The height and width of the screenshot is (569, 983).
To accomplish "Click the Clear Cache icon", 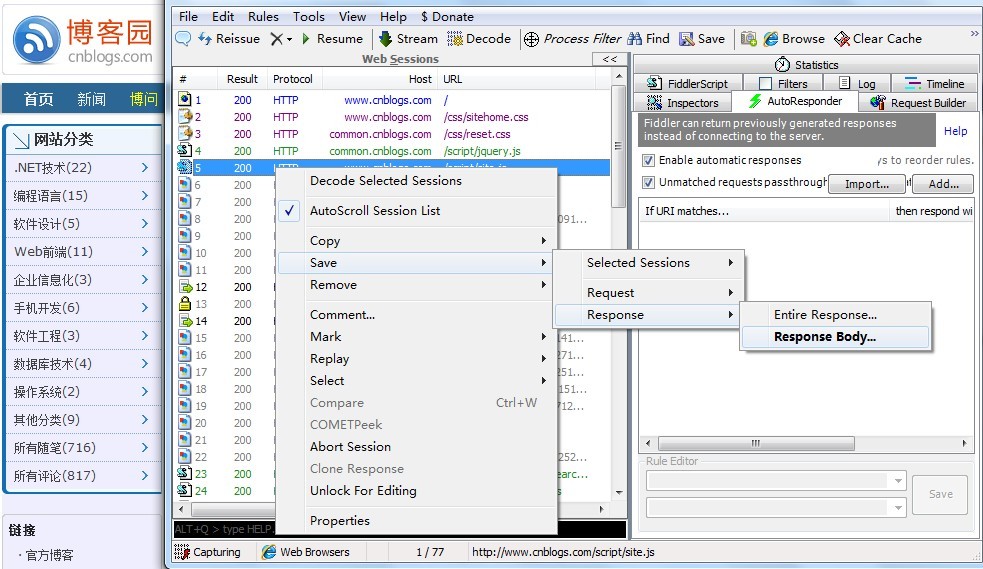I will pyautogui.click(x=842, y=39).
